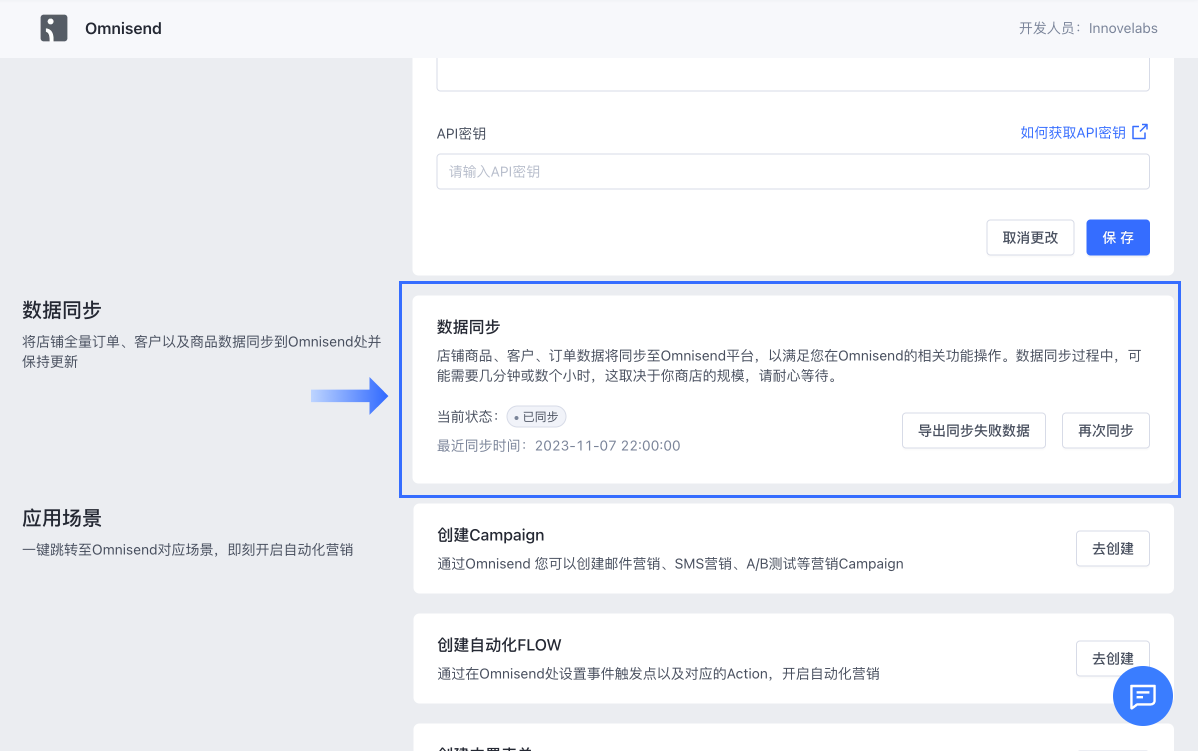Screen dimensions: 1198x751
Task: Click the 创建Campaign card title
Action: [x=491, y=535]
